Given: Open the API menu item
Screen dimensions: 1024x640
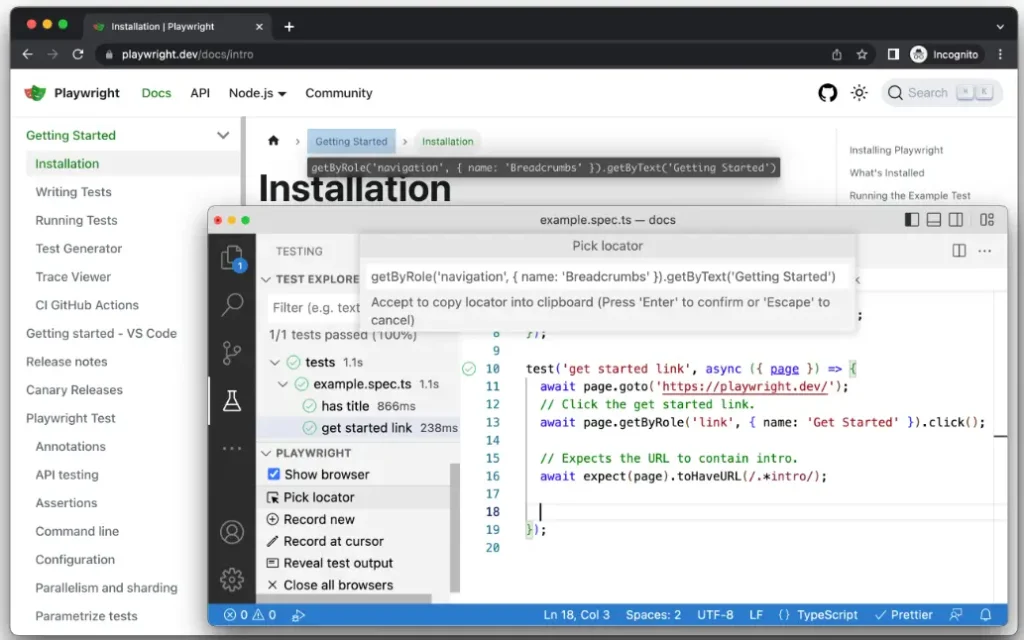Looking at the screenshot, I should pyautogui.click(x=200, y=93).
